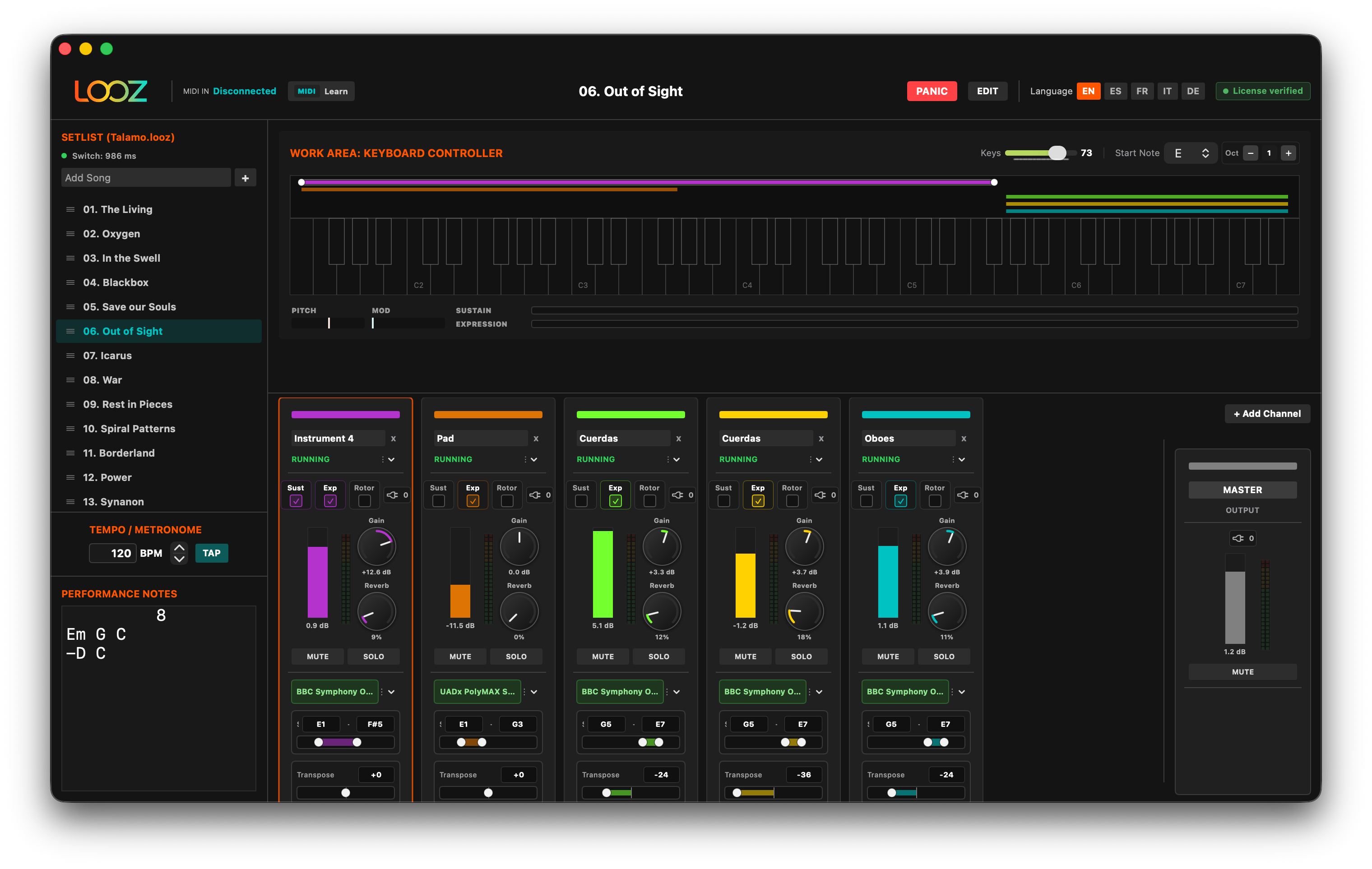
Task: Expand Pad status dropdown chevron
Action: click(534, 460)
